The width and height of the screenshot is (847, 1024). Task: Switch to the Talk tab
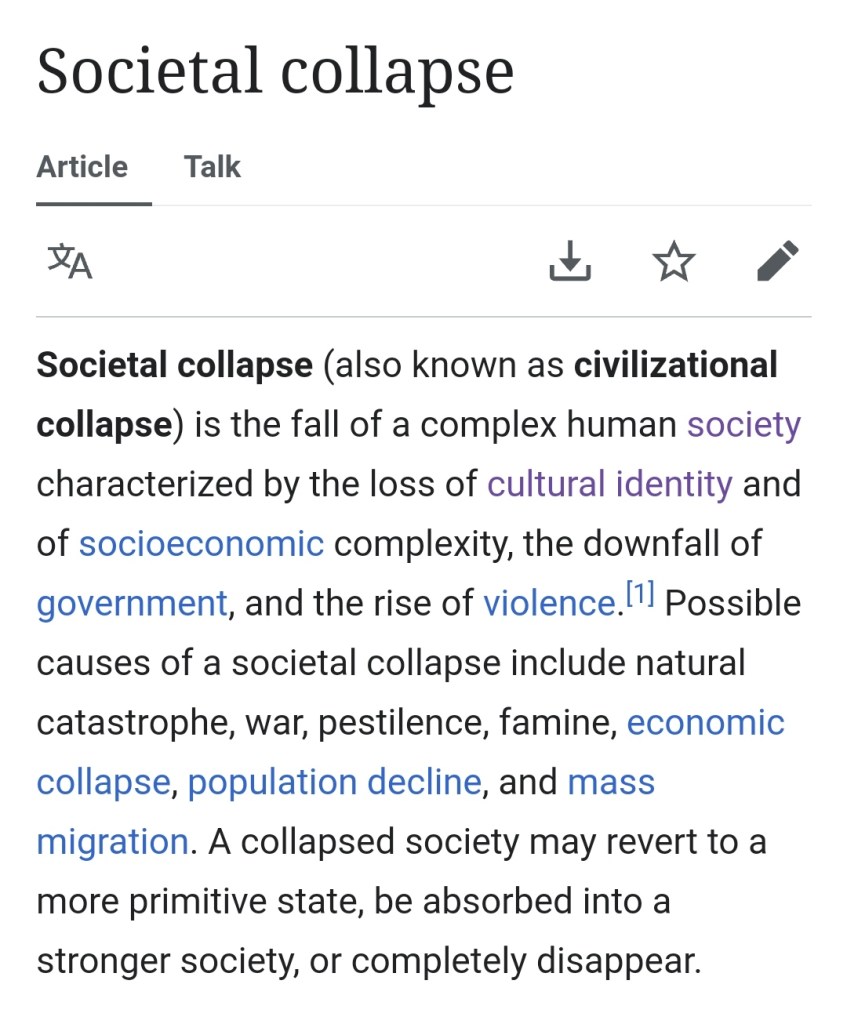212,166
